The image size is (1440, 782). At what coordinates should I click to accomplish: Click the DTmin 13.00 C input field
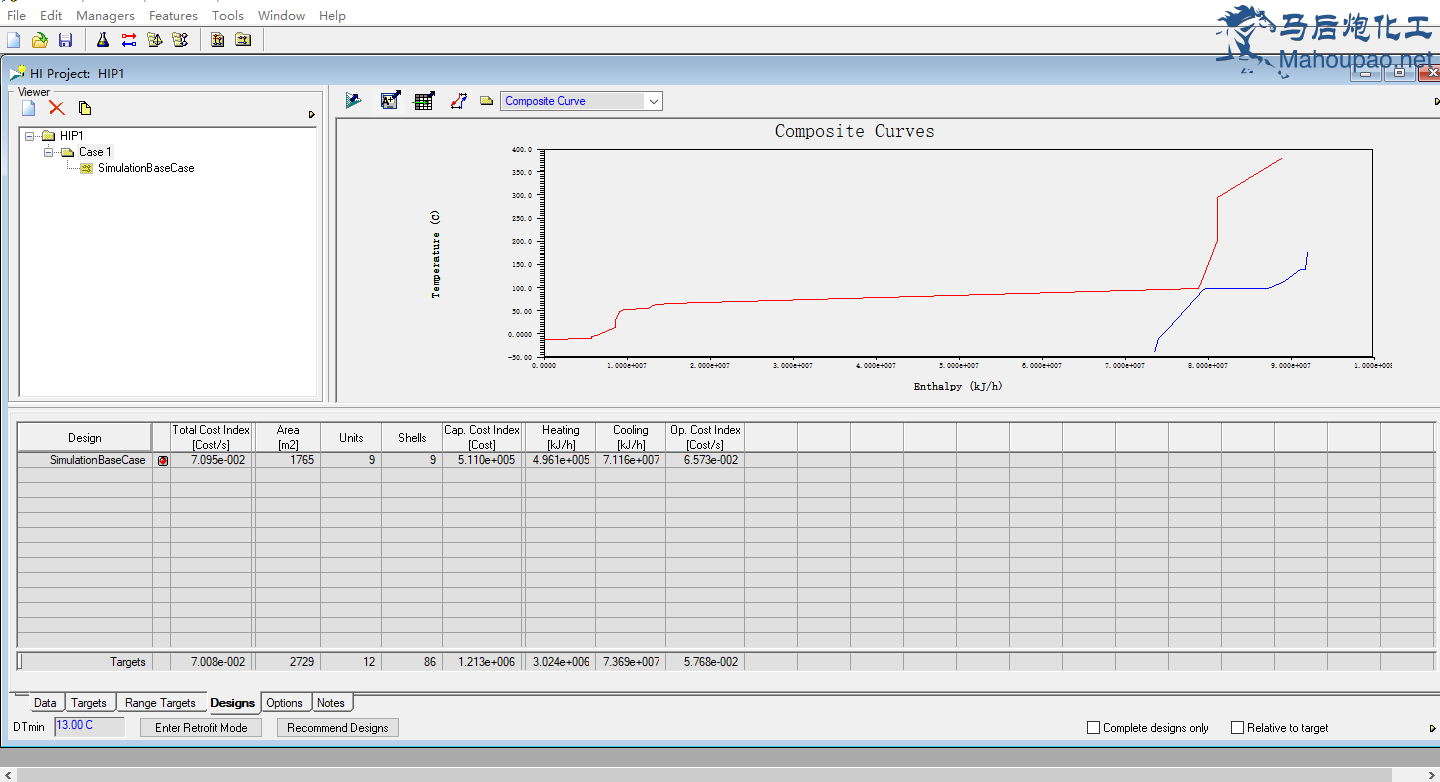[90, 726]
